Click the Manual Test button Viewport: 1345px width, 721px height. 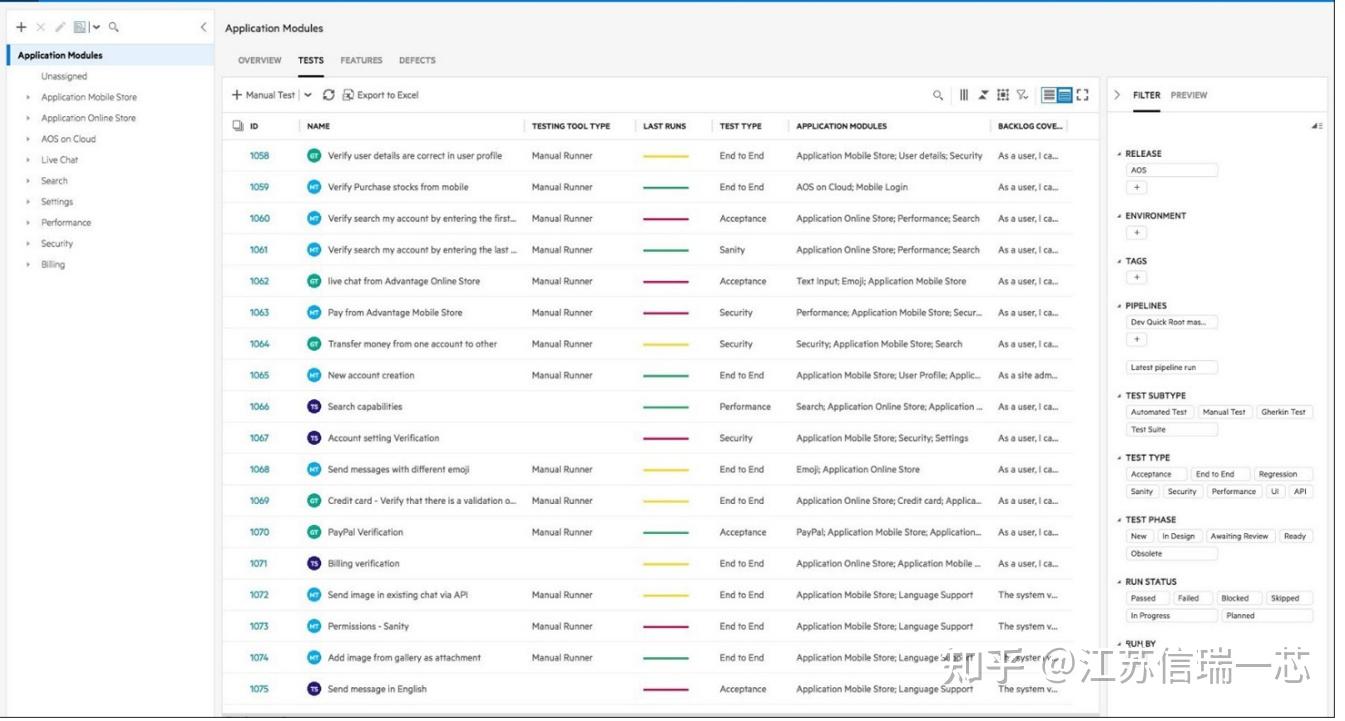click(x=266, y=95)
